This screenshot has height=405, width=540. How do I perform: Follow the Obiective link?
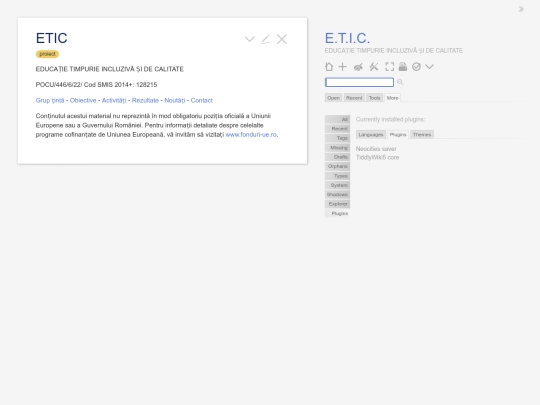tap(83, 100)
